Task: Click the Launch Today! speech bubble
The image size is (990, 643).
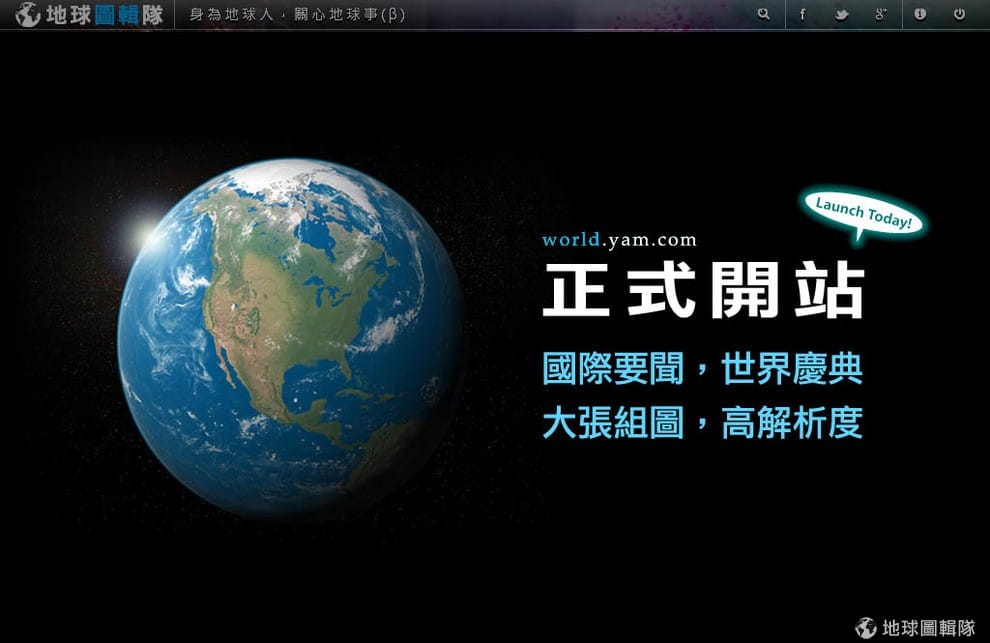Action: point(863,213)
